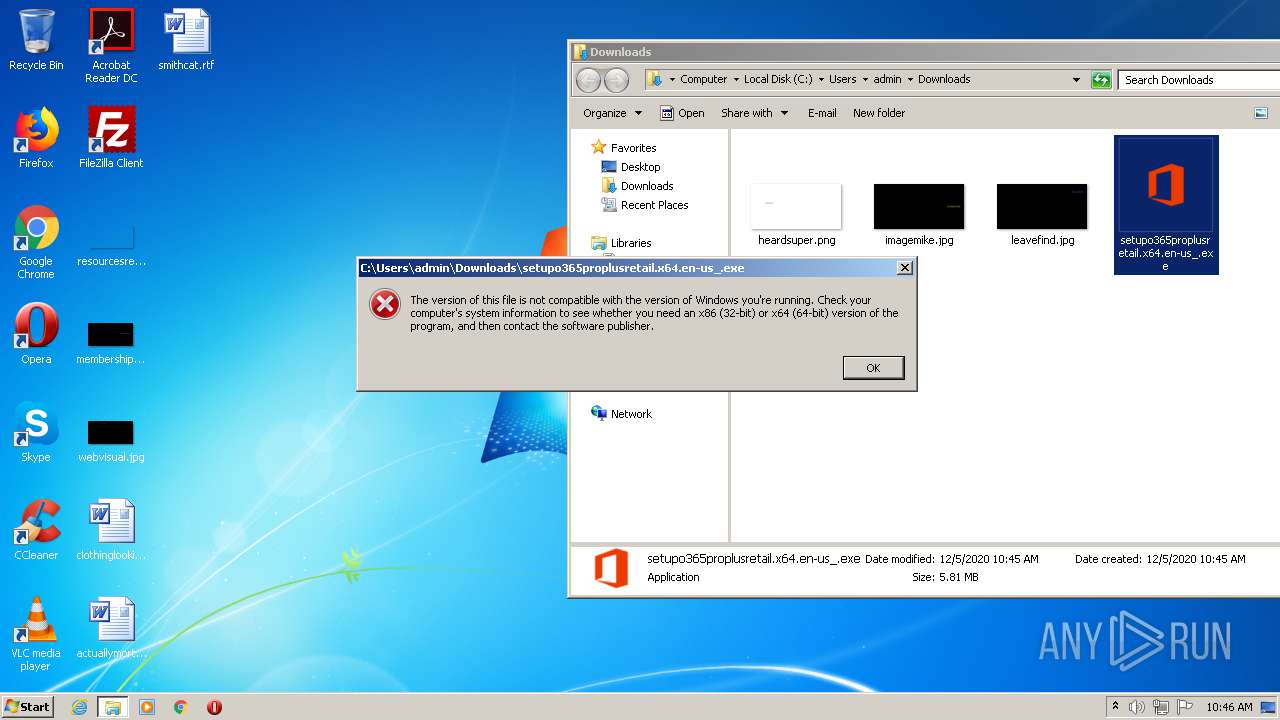Screen dimensions: 1280x720
Task: Select Downloads in the navigation pane
Action: [x=637, y=186]
